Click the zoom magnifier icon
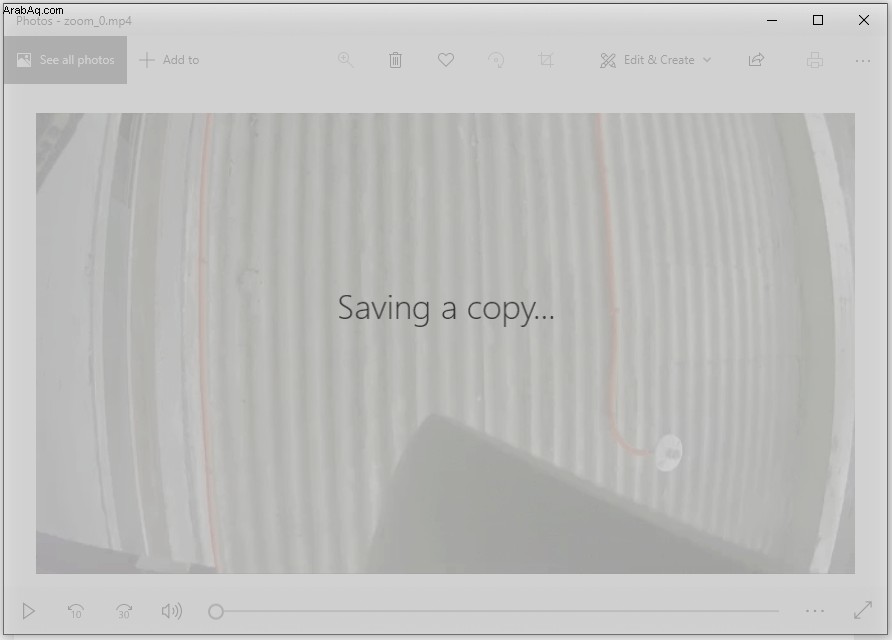The width and height of the screenshot is (892, 640). (x=345, y=60)
